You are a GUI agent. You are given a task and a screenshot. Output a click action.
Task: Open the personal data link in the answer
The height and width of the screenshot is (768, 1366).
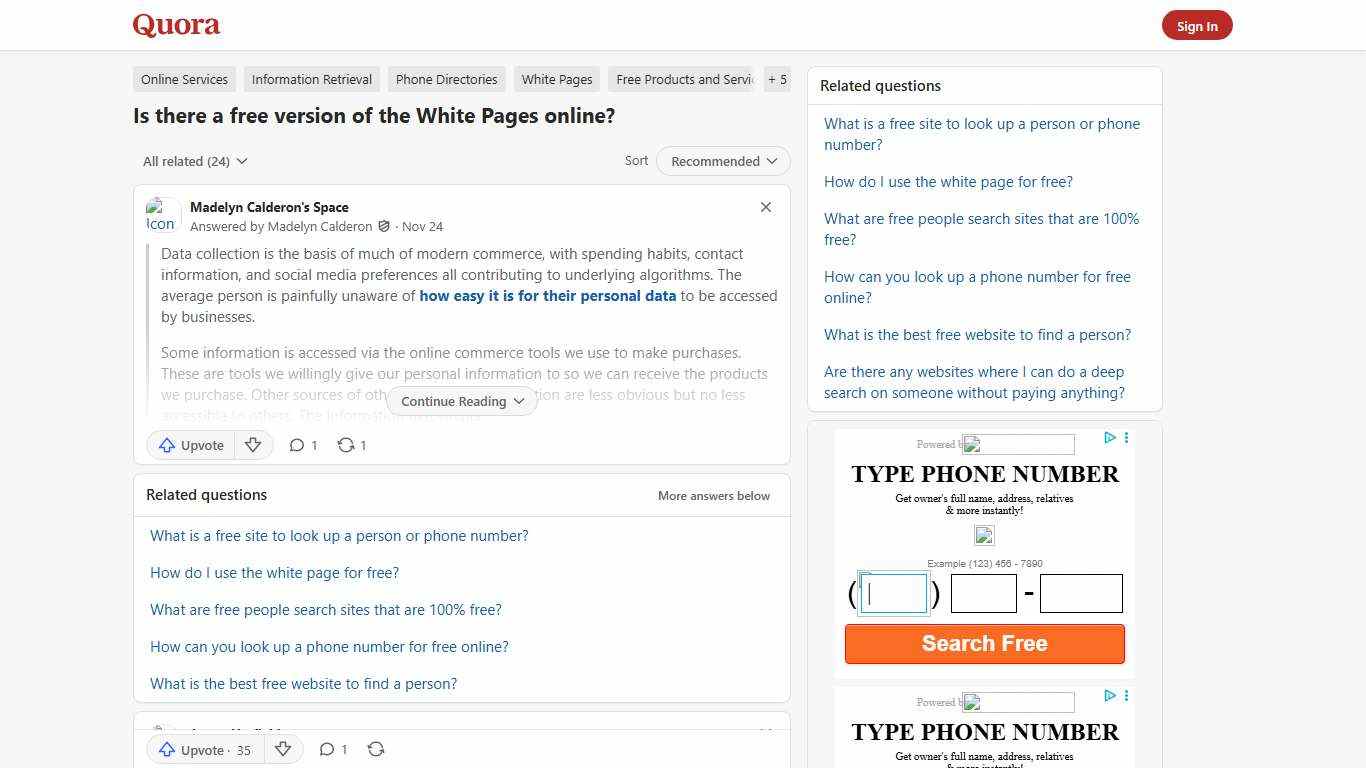click(x=548, y=295)
